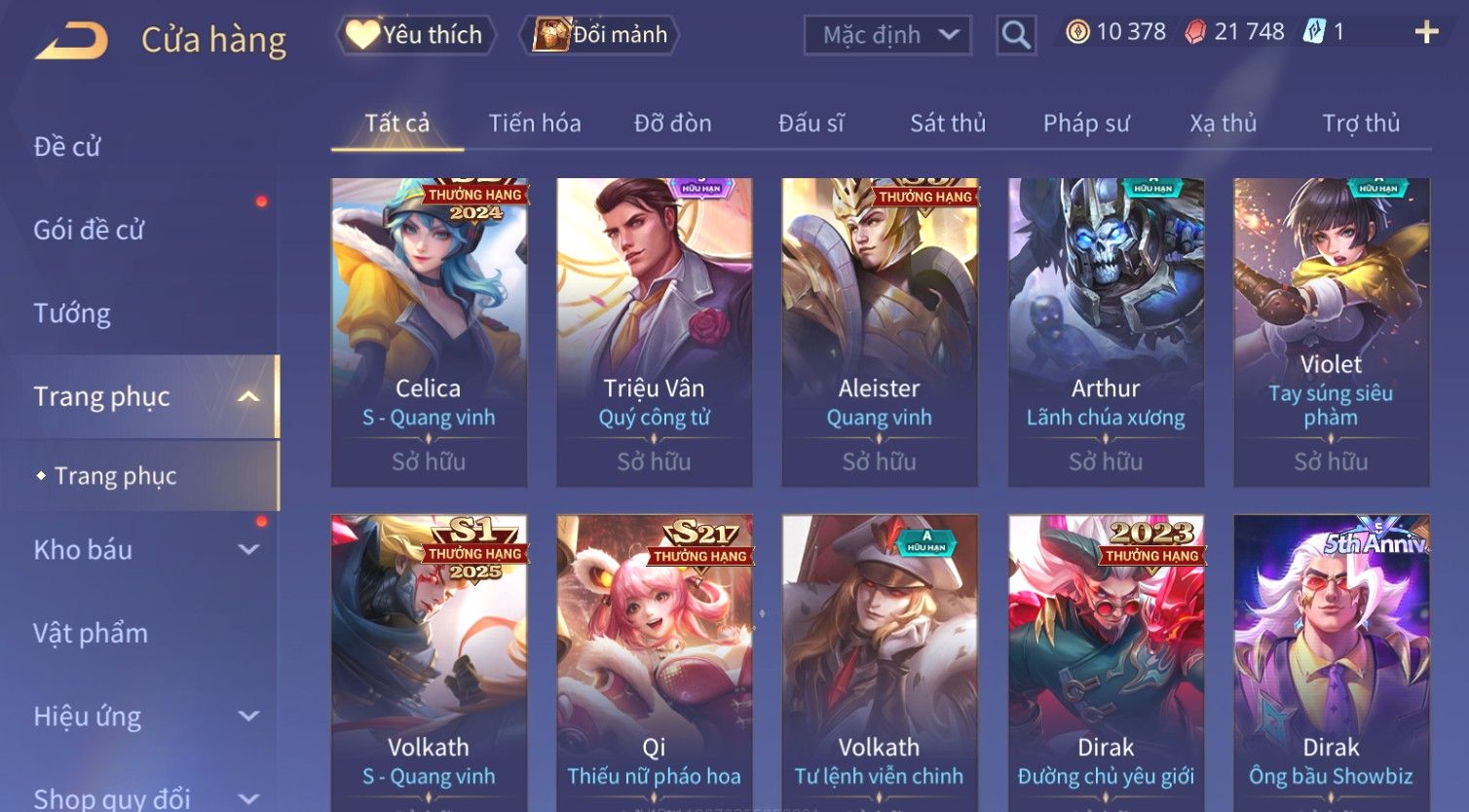The height and width of the screenshot is (812, 1469).
Task: Click the blue voucher ticket icon
Action: [1314, 32]
